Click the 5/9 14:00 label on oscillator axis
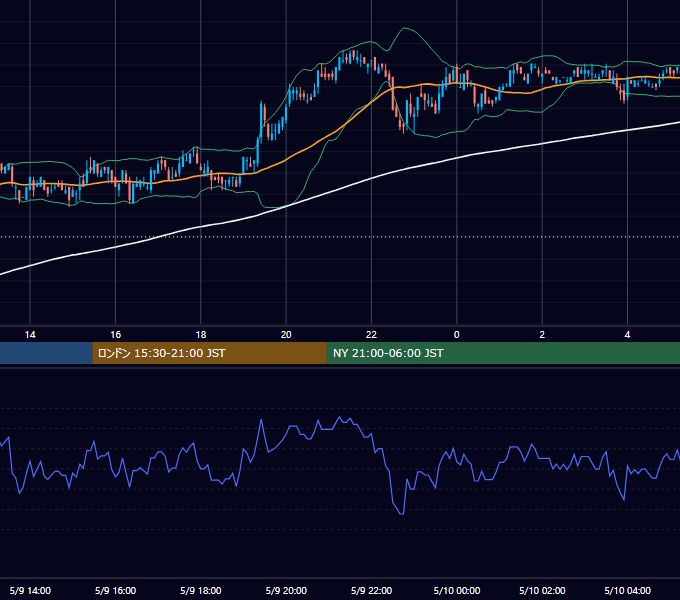680x600 pixels. tap(30, 590)
